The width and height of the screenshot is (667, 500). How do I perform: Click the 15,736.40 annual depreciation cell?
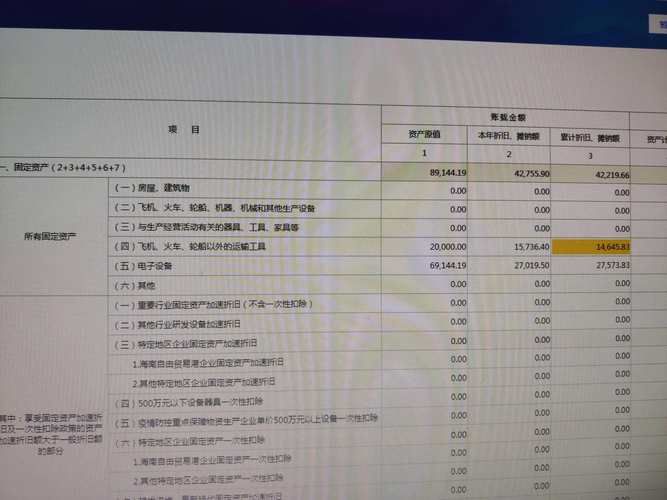pos(509,247)
